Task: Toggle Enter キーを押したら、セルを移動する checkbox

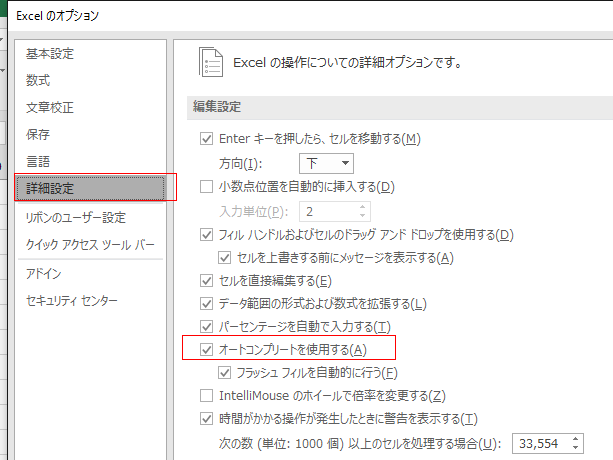Action: click(206, 139)
